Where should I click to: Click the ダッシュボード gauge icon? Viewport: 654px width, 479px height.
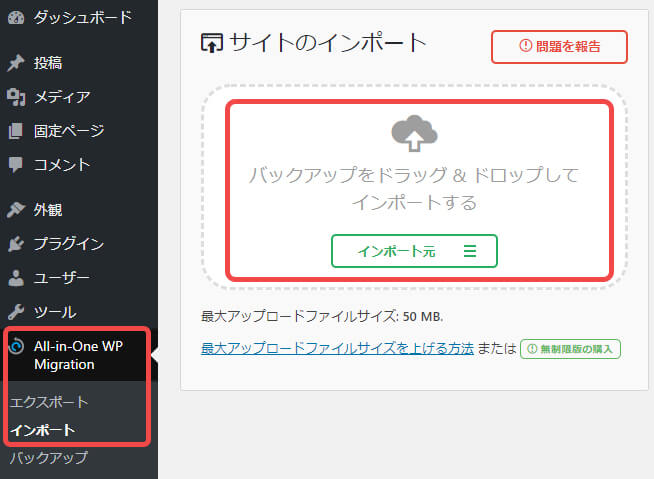tap(15, 17)
